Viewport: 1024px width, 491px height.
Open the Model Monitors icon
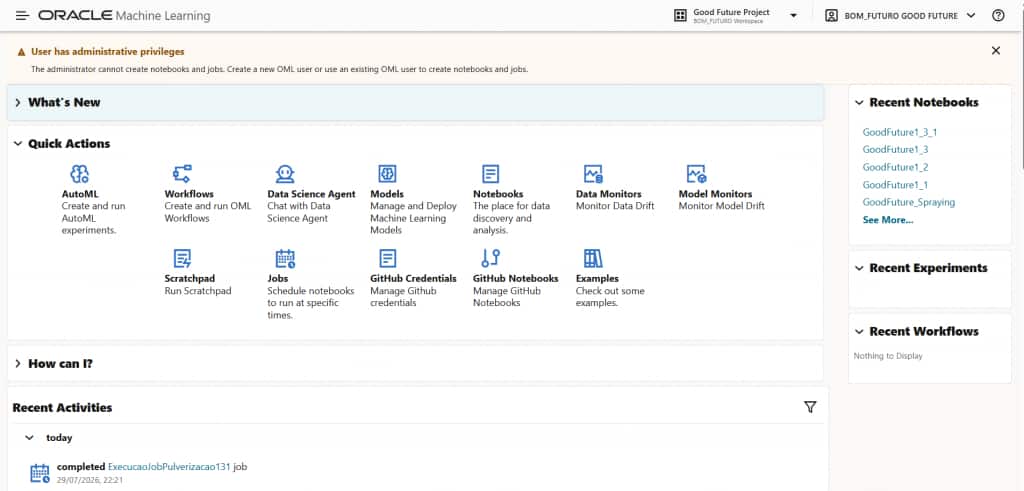696,174
